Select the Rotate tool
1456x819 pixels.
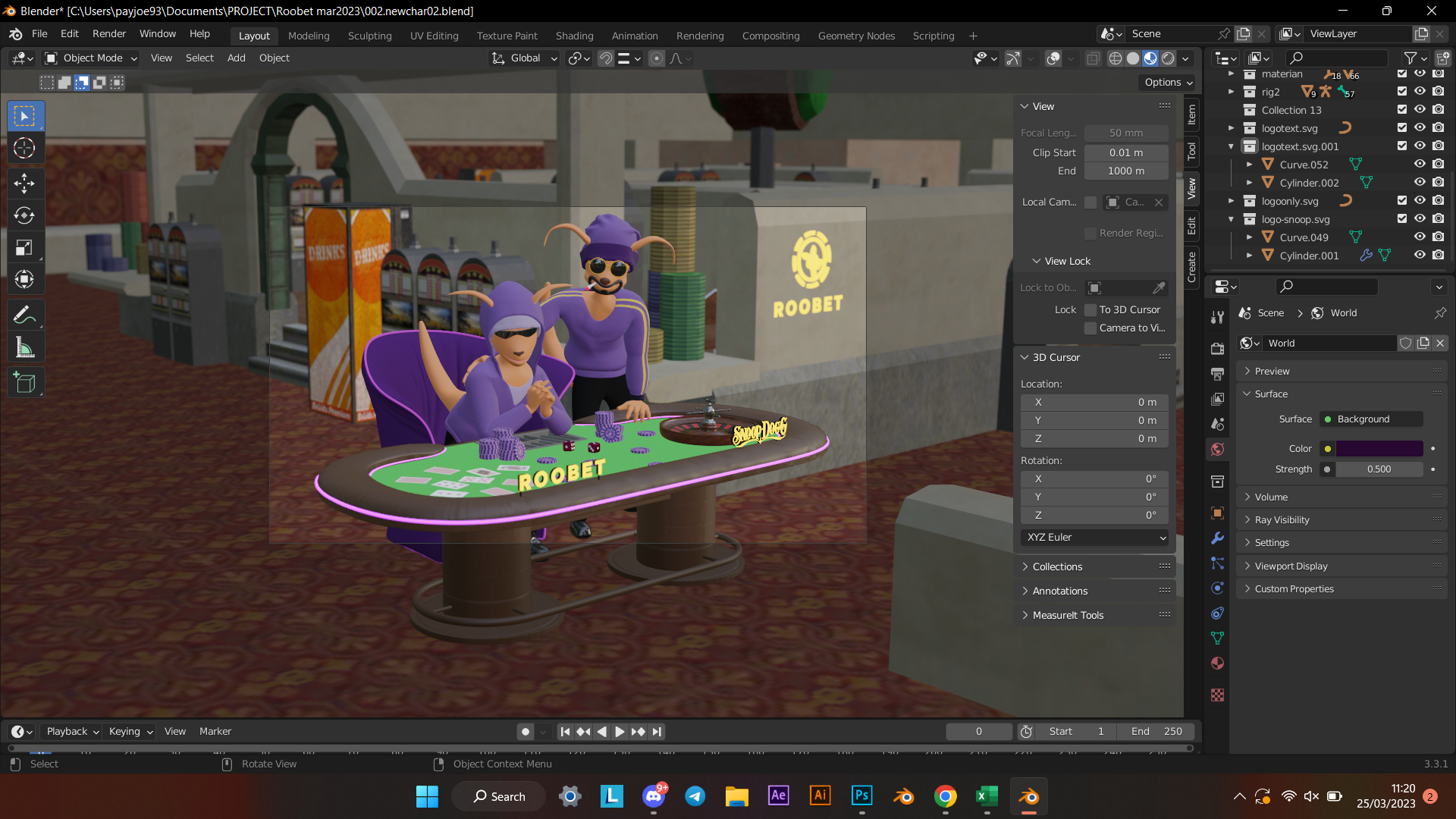pyautogui.click(x=24, y=215)
